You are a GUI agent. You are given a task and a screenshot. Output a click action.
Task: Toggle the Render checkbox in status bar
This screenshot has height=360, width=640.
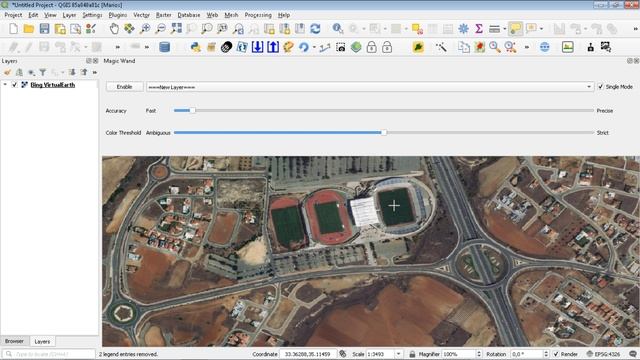556,354
